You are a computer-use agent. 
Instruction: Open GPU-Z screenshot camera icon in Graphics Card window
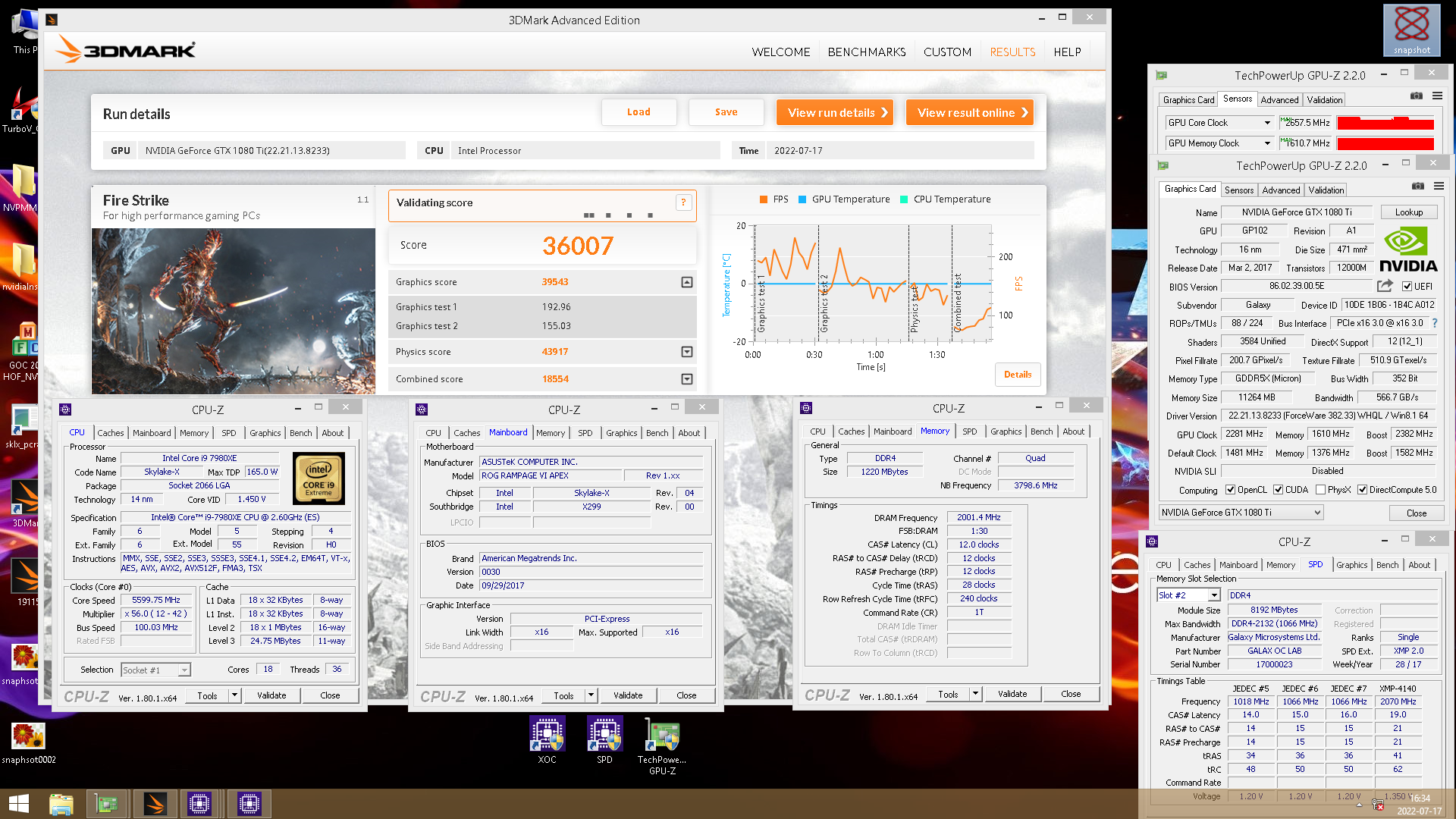(x=1417, y=186)
